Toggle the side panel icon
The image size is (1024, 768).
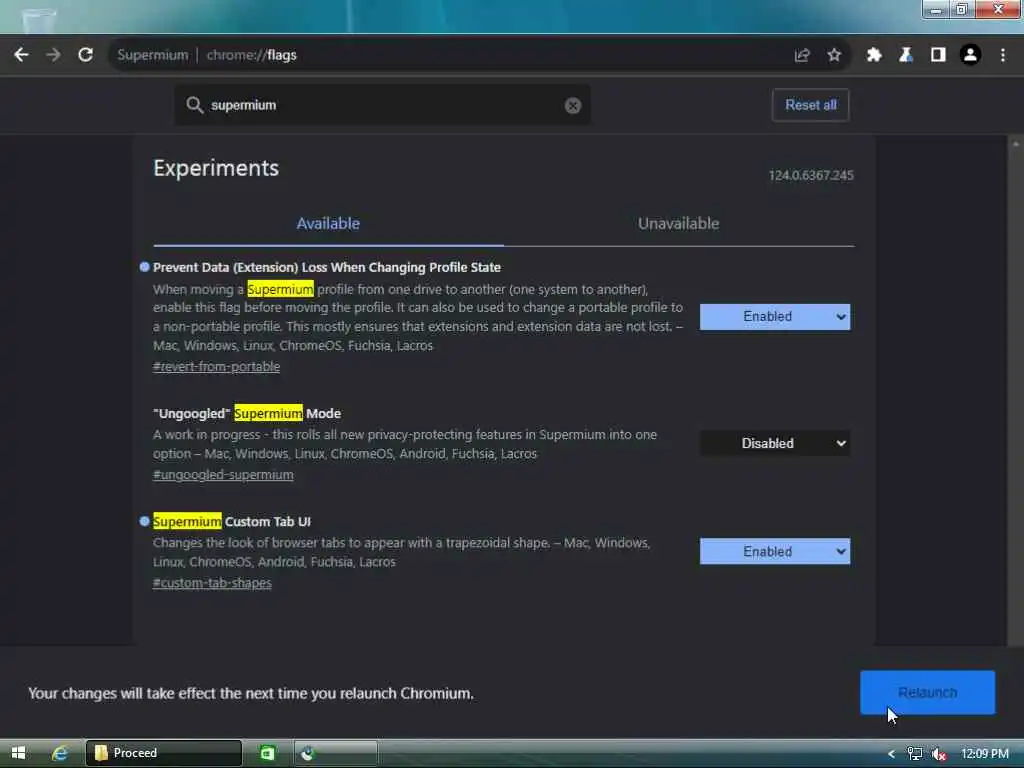(x=938, y=55)
